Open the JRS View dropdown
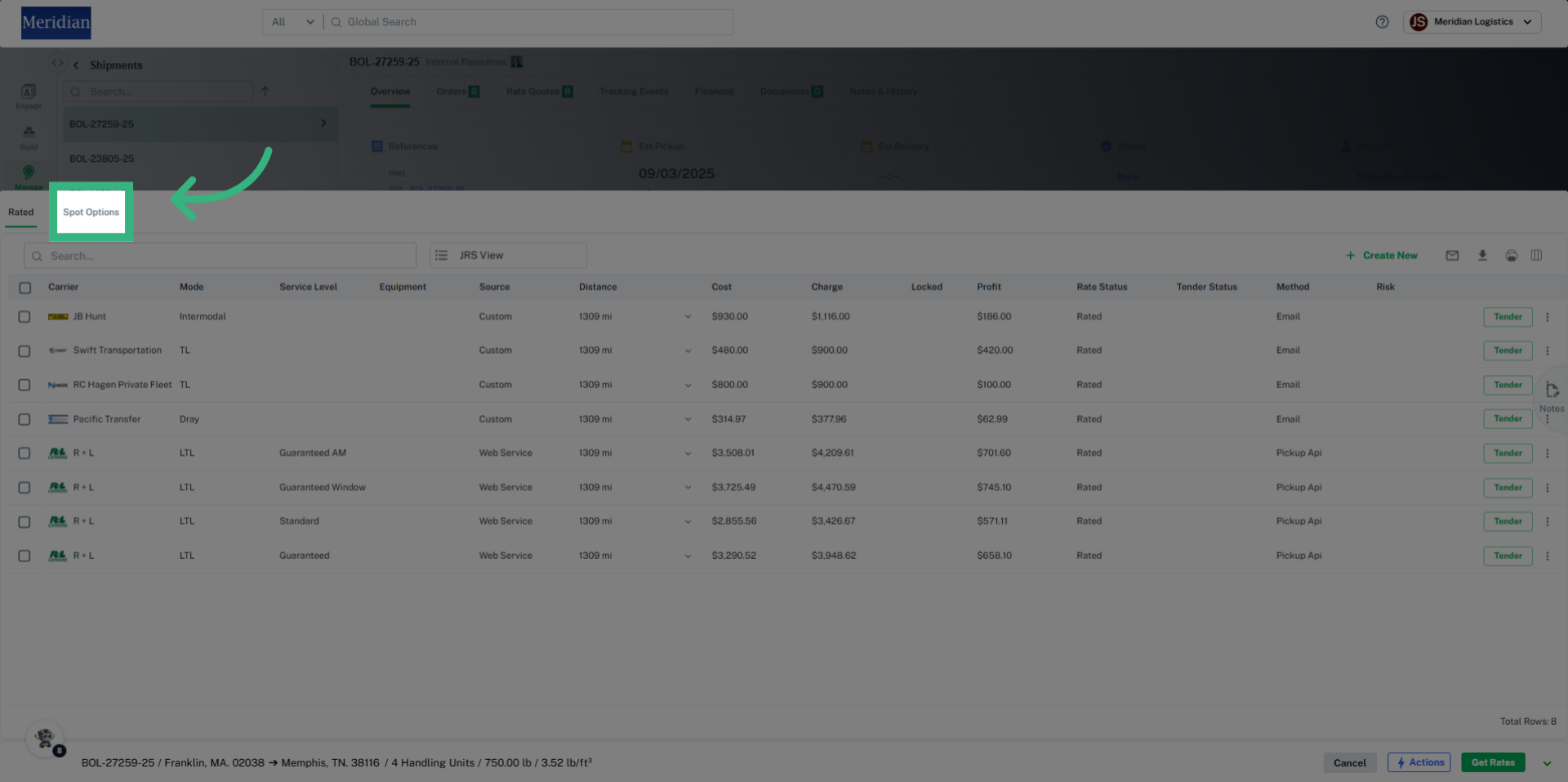Viewport: 1568px width, 782px height. [x=508, y=256]
